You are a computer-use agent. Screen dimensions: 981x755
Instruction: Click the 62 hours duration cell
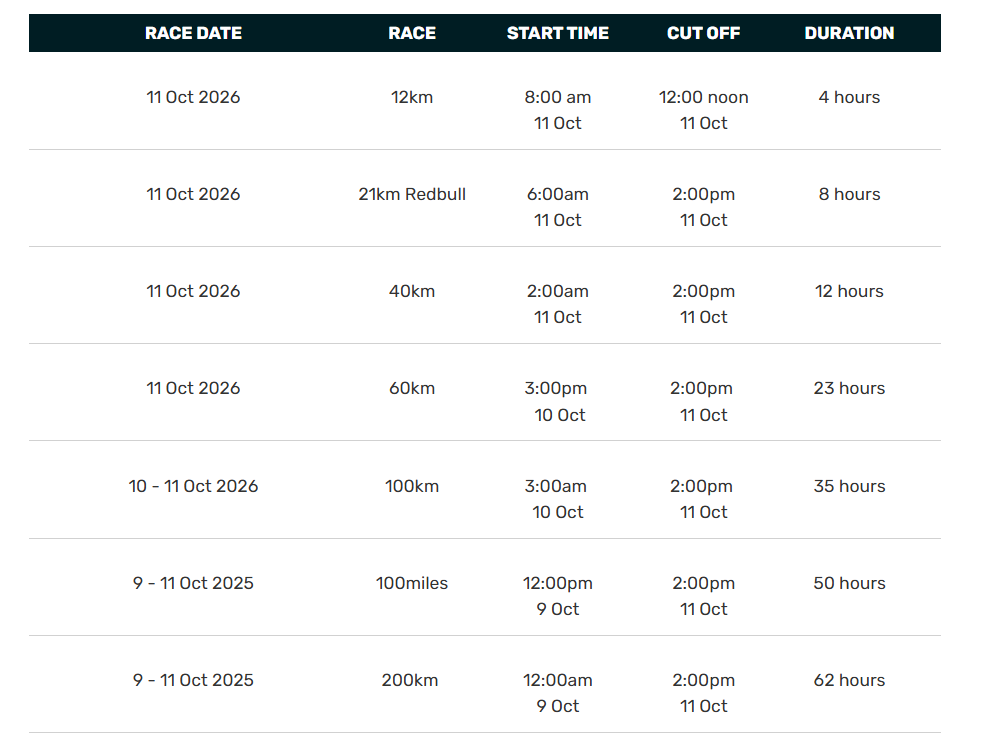click(x=849, y=680)
